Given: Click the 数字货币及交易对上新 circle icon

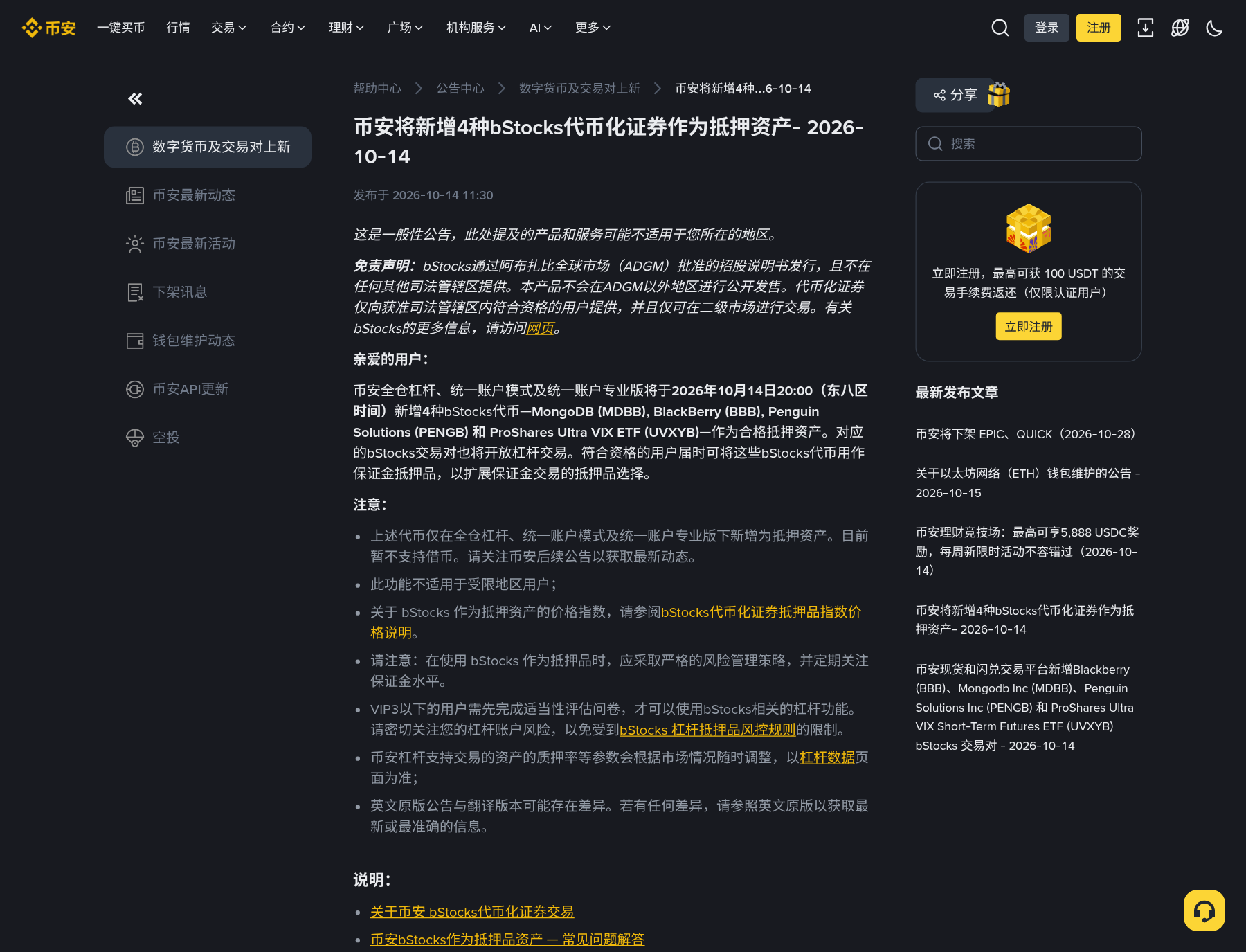Looking at the screenshot, I should pos(134,147).
